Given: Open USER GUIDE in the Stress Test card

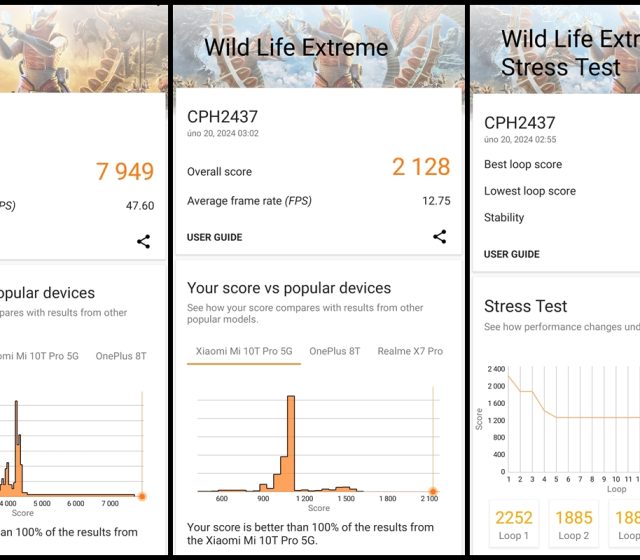Looking at the screenshot, I should (x=511, y=254).
